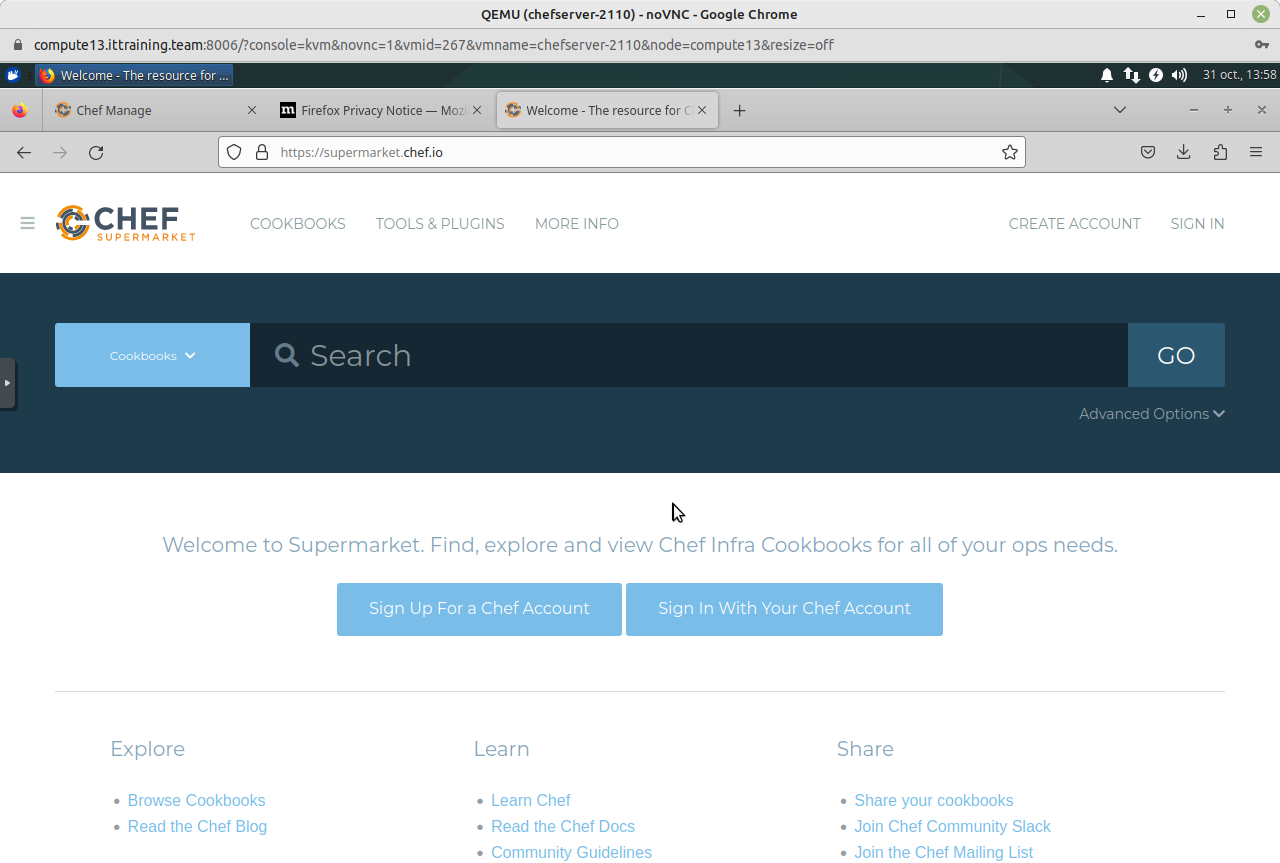Click the Chef Supermarket logo

(125, 223)
